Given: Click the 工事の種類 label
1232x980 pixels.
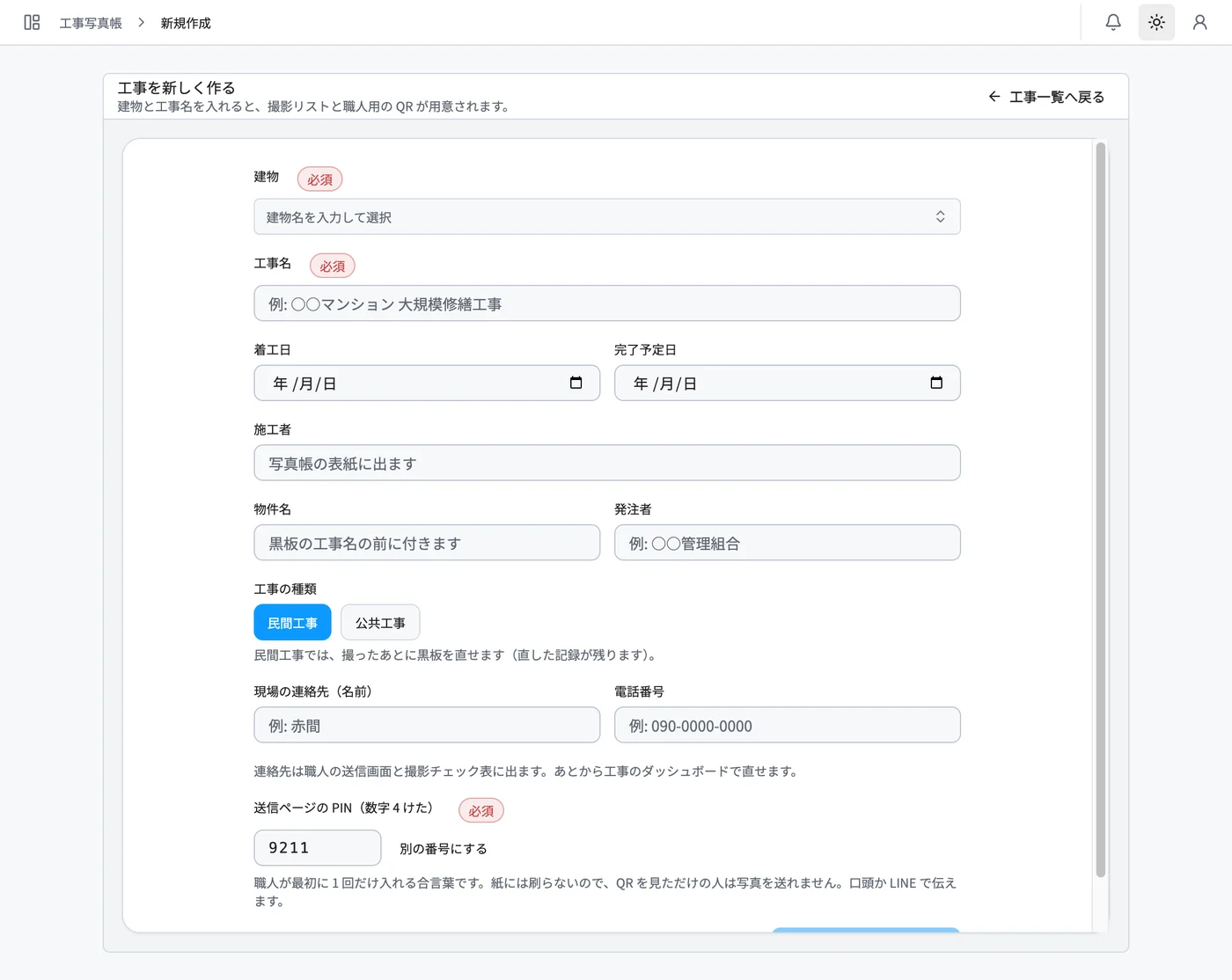Looking at the screenshot, I should (x=285, y=589).
